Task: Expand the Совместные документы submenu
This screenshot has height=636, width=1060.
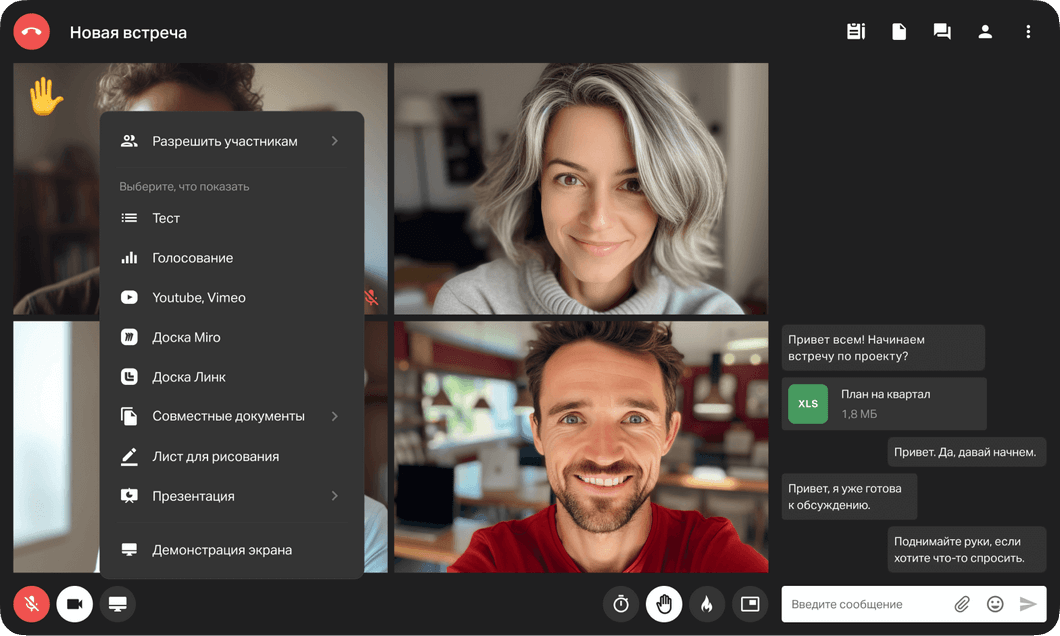Action: 335,416
